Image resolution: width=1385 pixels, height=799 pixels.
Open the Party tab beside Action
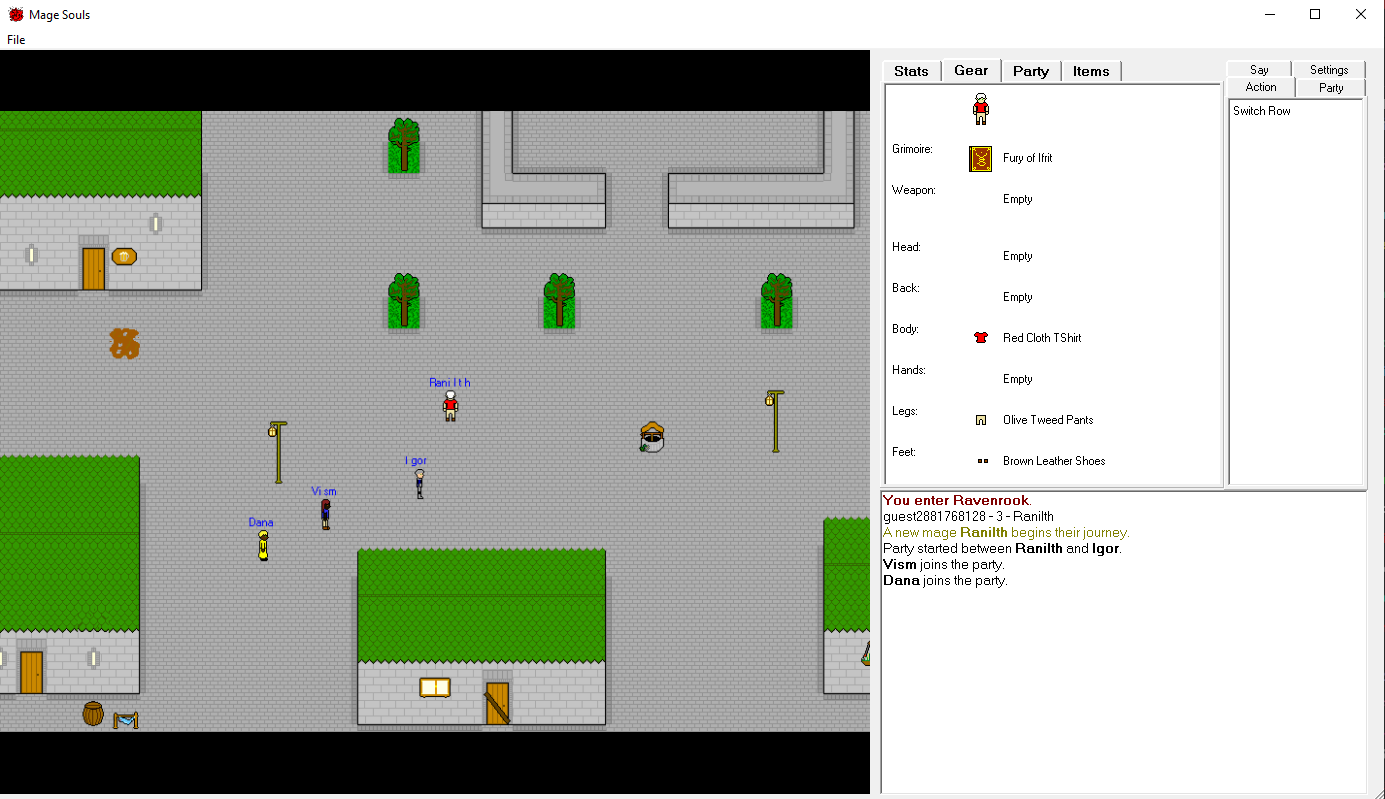pos(1331,88)
